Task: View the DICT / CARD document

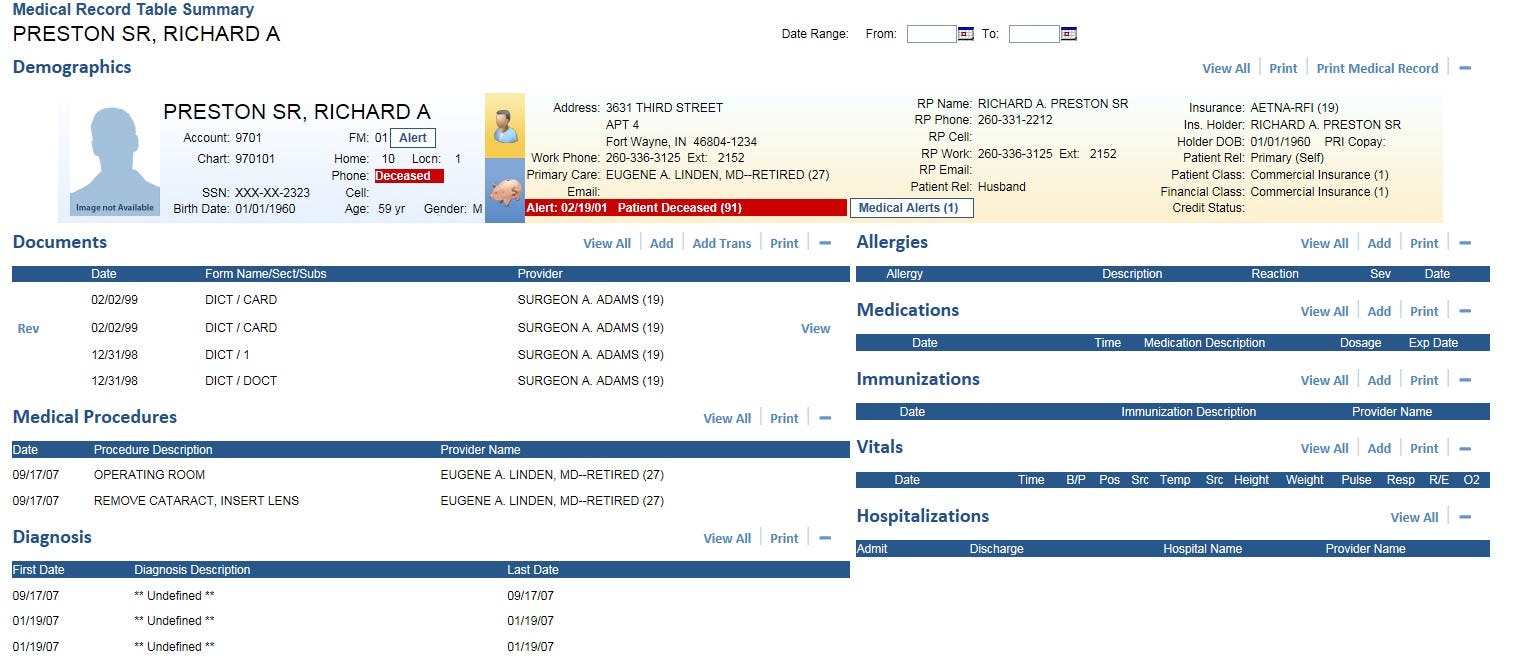Action: coord(815,328)
